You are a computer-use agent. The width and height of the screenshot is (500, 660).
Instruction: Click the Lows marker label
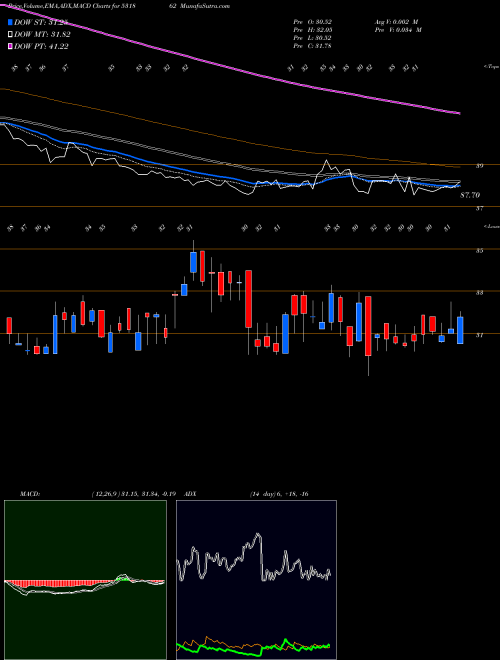point(491,226)
